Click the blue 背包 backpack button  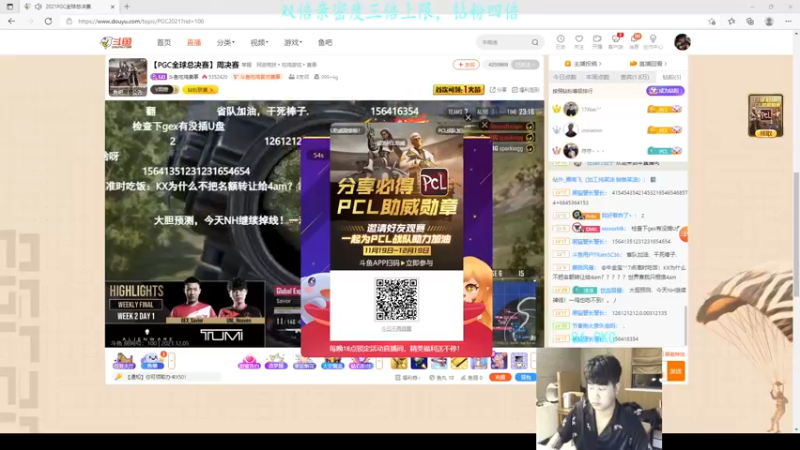[x=526, y=377]
